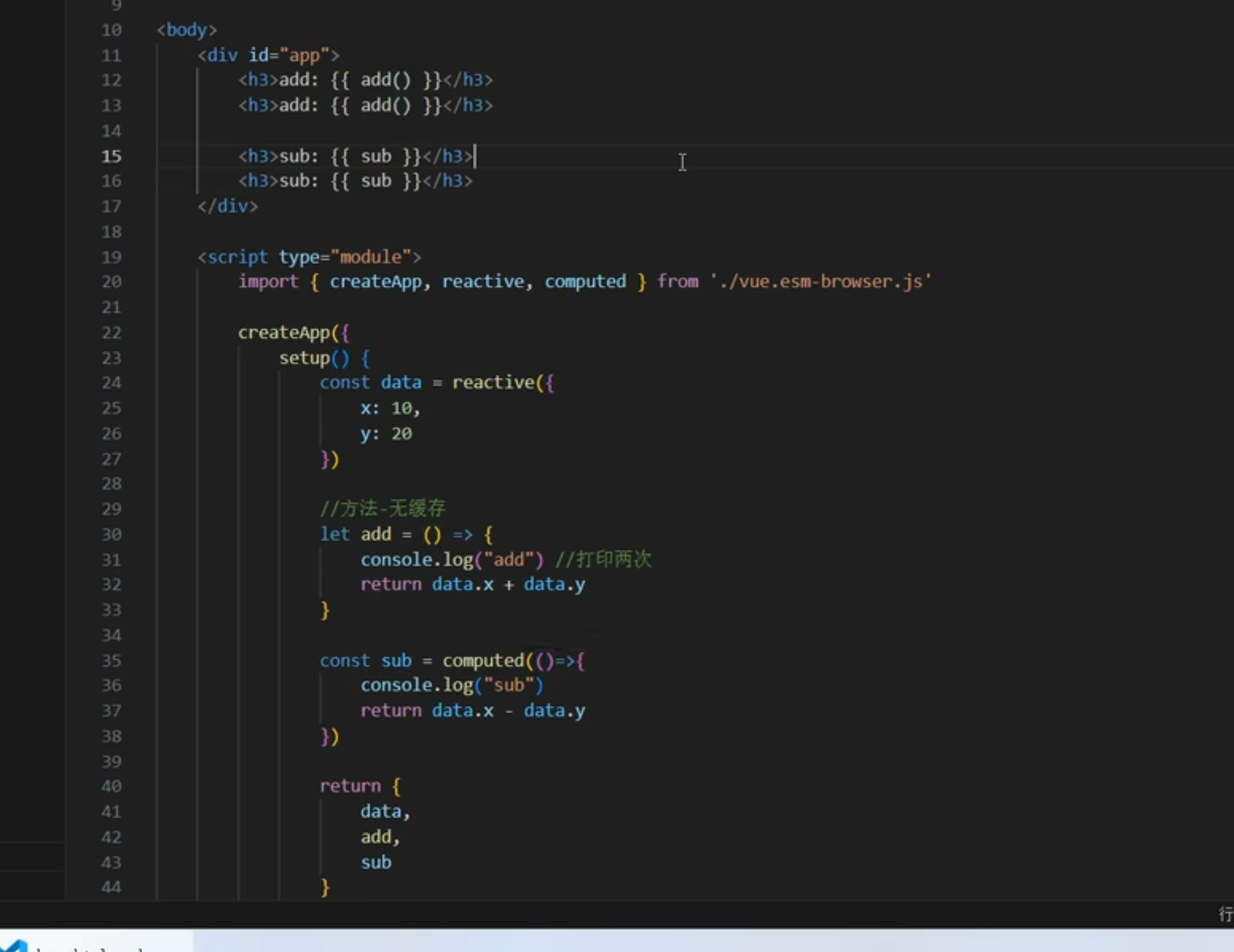Click add, entry on line 42
1234x952 pixels.
381,837
